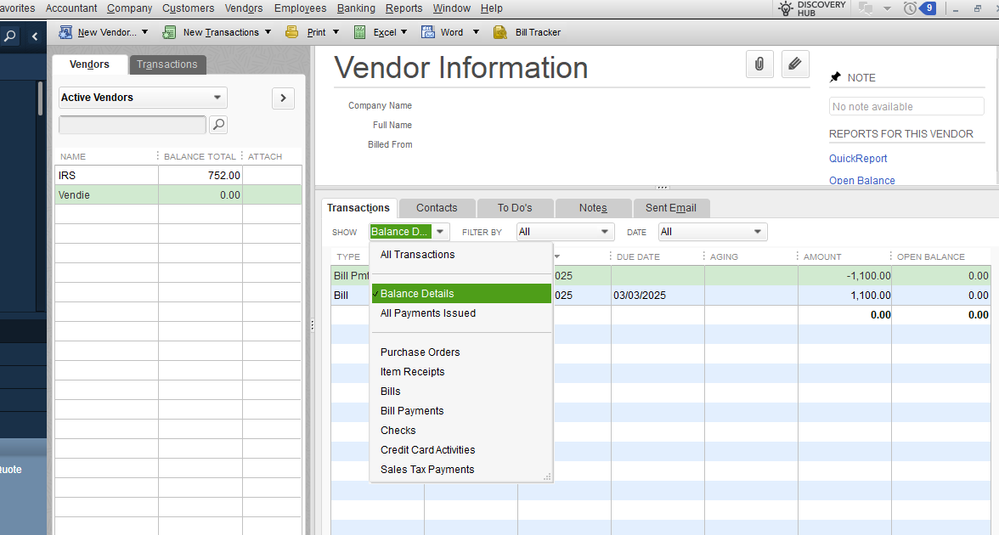This screenshot has width=999, height=535.
Task: Click the sidebar search magnifier icon
Action: click(x=10, y=36)
